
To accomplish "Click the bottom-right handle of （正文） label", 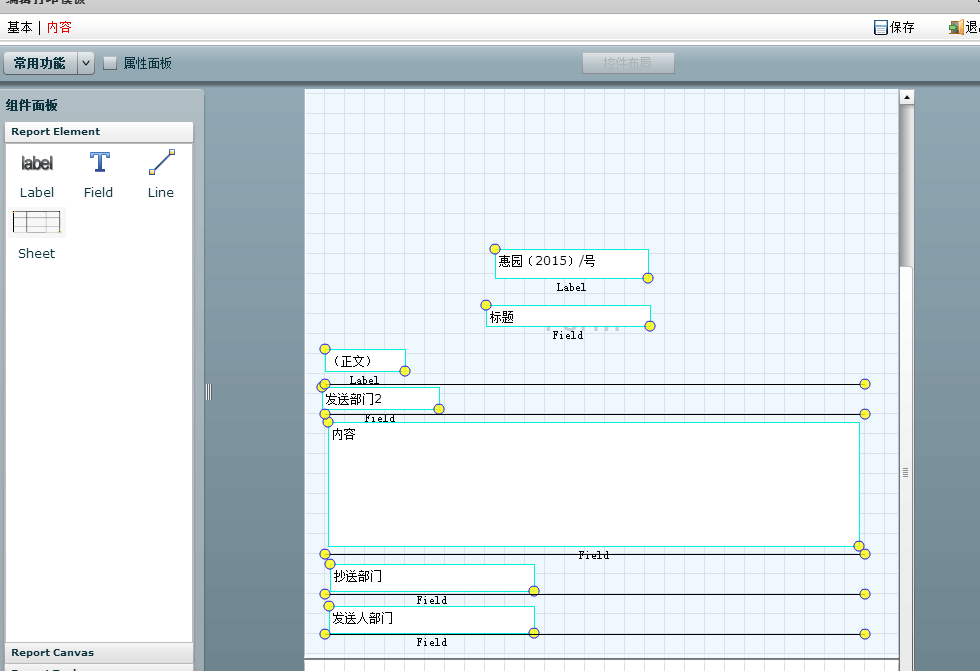I will 405,371.
